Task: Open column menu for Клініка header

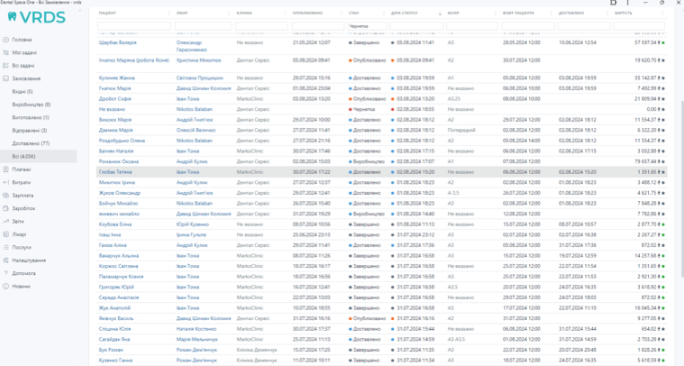Action: (x=286, y=13)
